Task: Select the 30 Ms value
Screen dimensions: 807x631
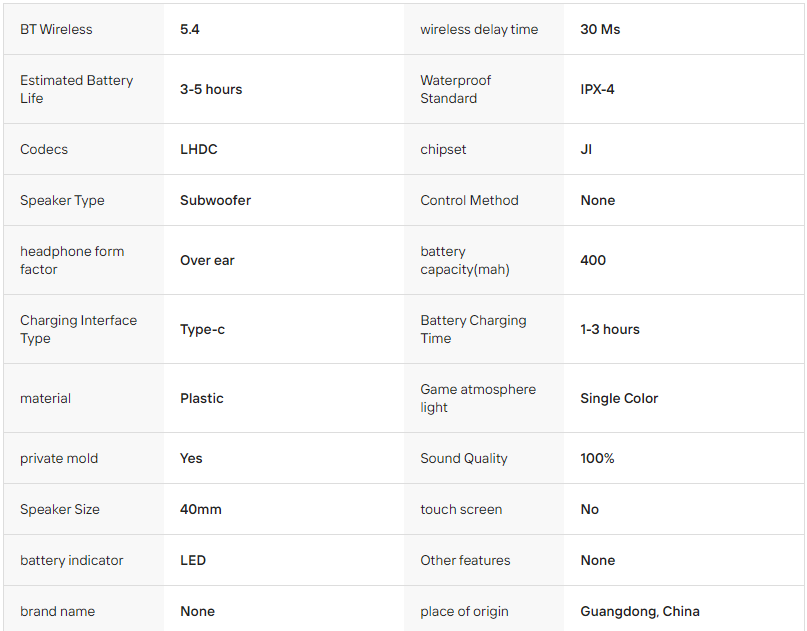Action: (x=600, y=29)
